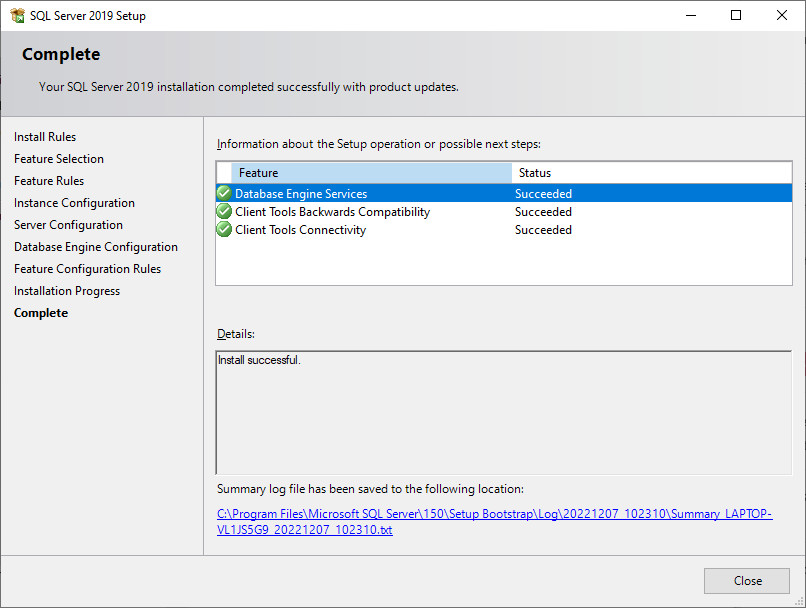Select the Client Tools Backwards Compatibility row
Viewport: 806px width, 608px height.
(x=504, y=211)
